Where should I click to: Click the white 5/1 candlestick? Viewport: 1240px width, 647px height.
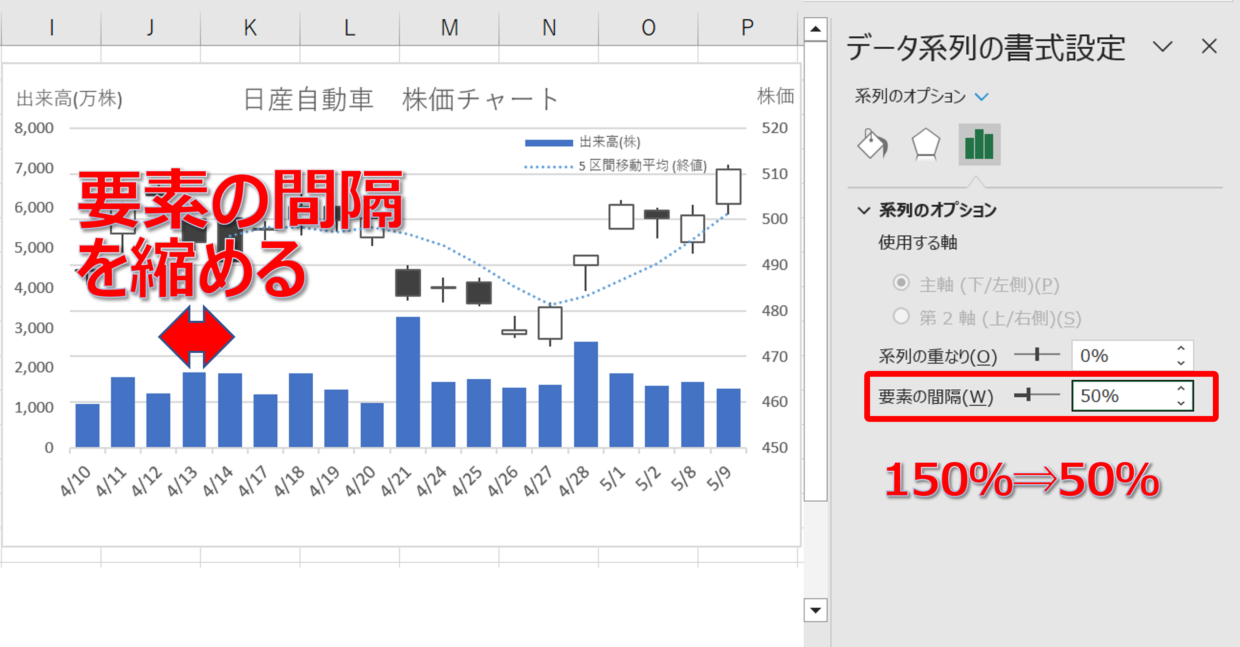click(x=622, y=216)
